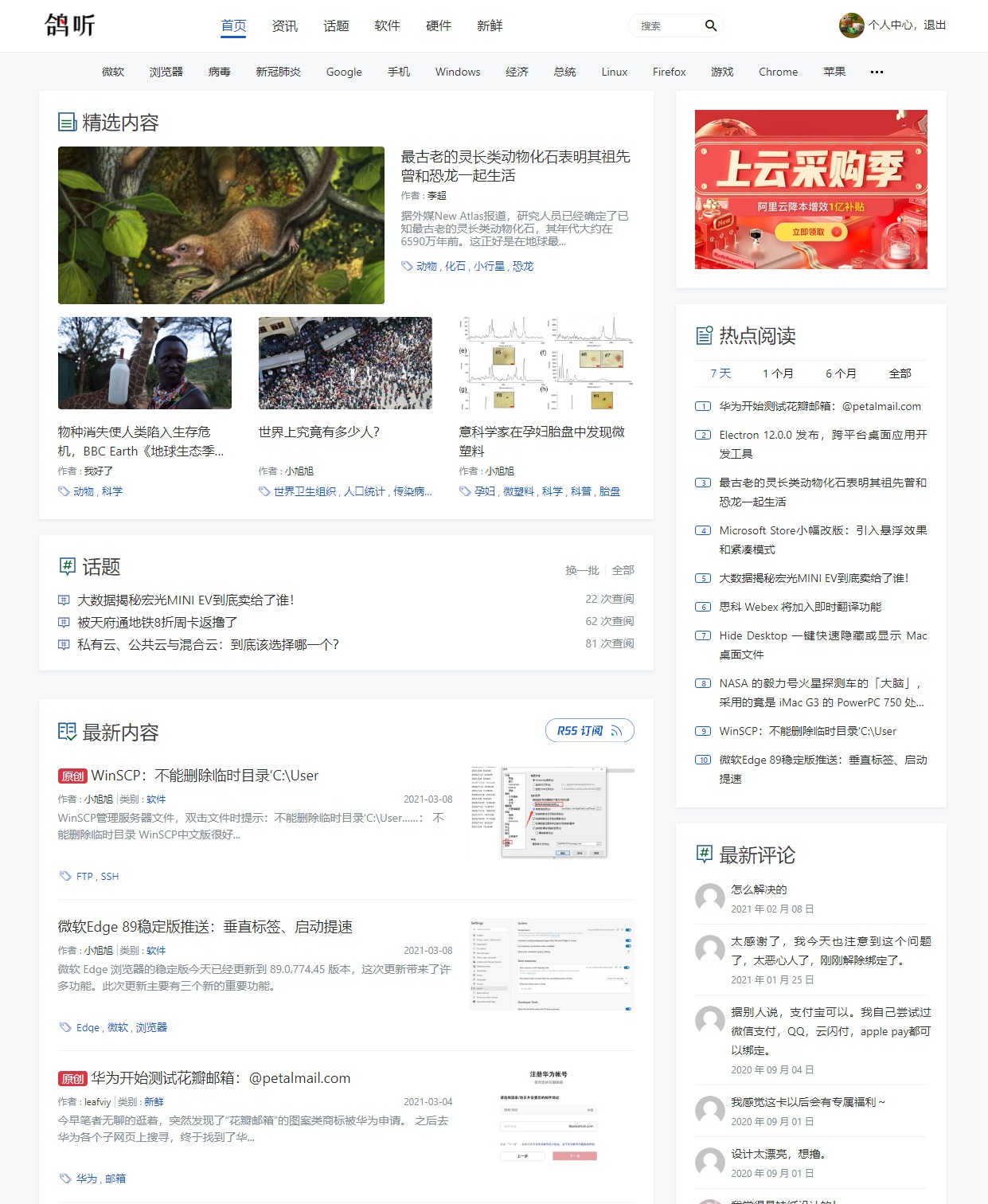Click topic icon beside 私有云、公共云与混合云
Viewport: 988px width, 1204px height.
(64, 645)
